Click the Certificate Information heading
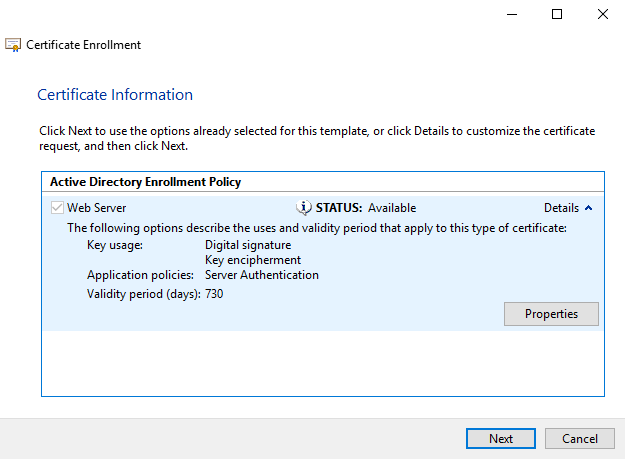Image resolution: width=625 pixels, height=459 pixels. tap(115, 95)
